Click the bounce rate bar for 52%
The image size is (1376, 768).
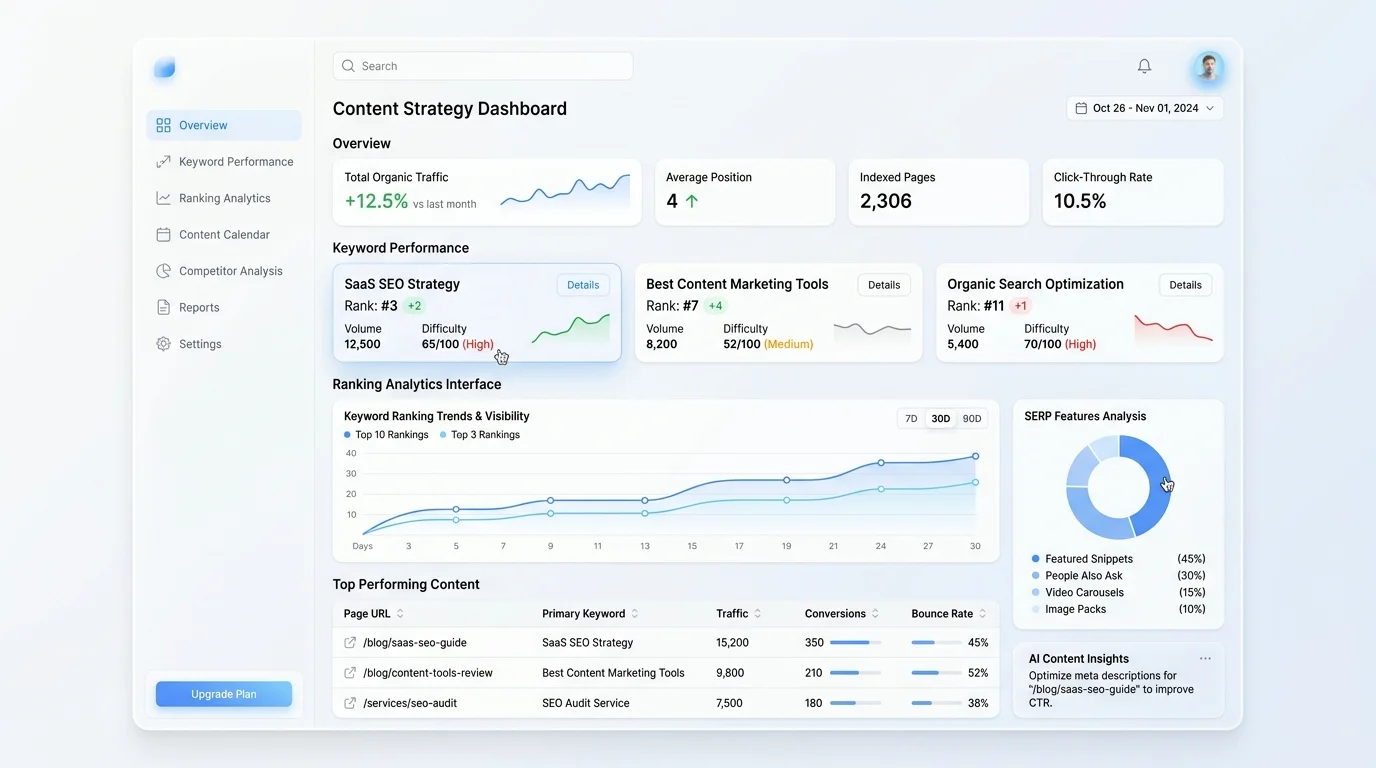click(937, 673)
